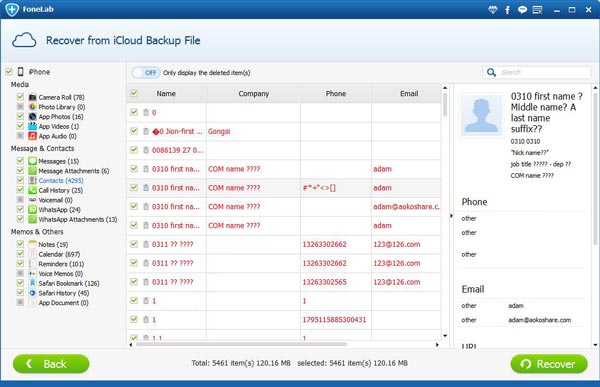Click the Message Attachments icon

(33, 171)
